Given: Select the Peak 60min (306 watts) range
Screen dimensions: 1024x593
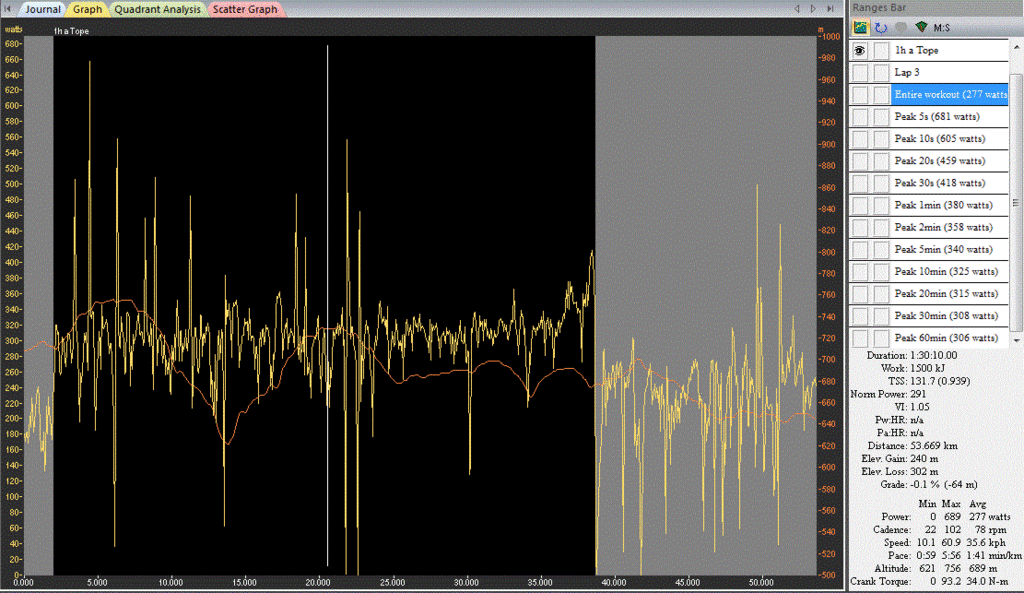Looking at the screenshot, I should tap(945, 338).
